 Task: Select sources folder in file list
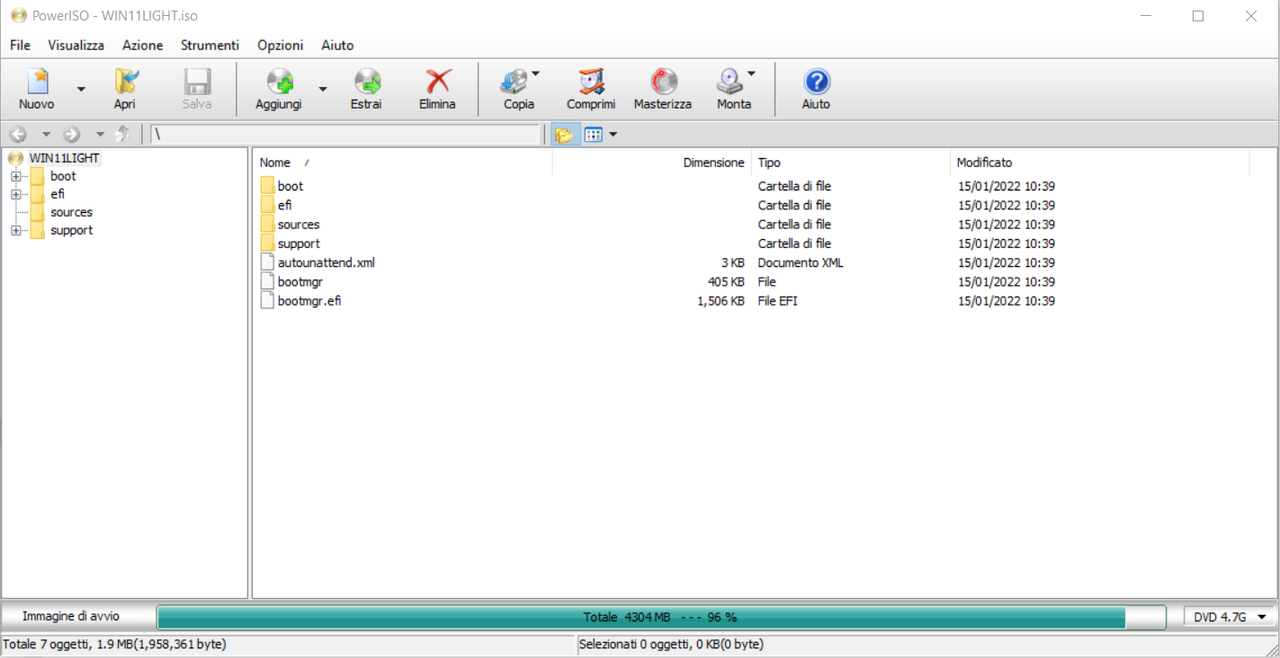click(299, 224)
